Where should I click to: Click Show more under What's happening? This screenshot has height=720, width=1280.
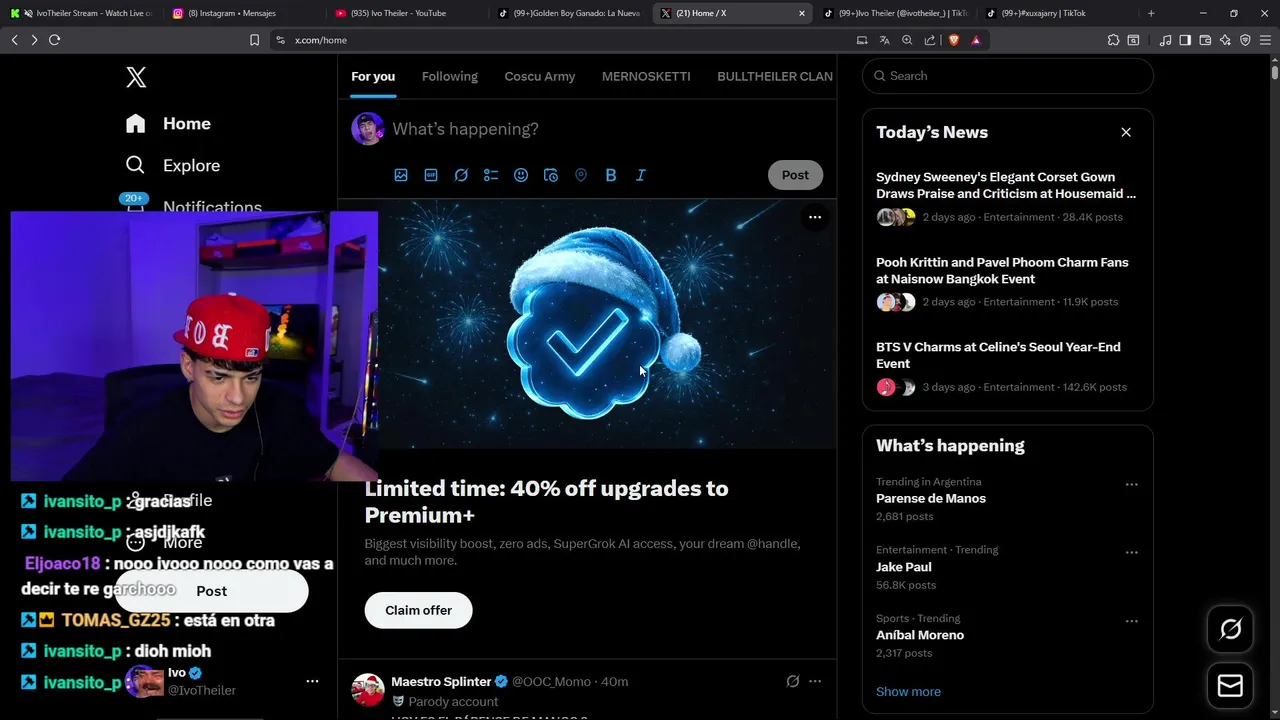pos(908,691)
